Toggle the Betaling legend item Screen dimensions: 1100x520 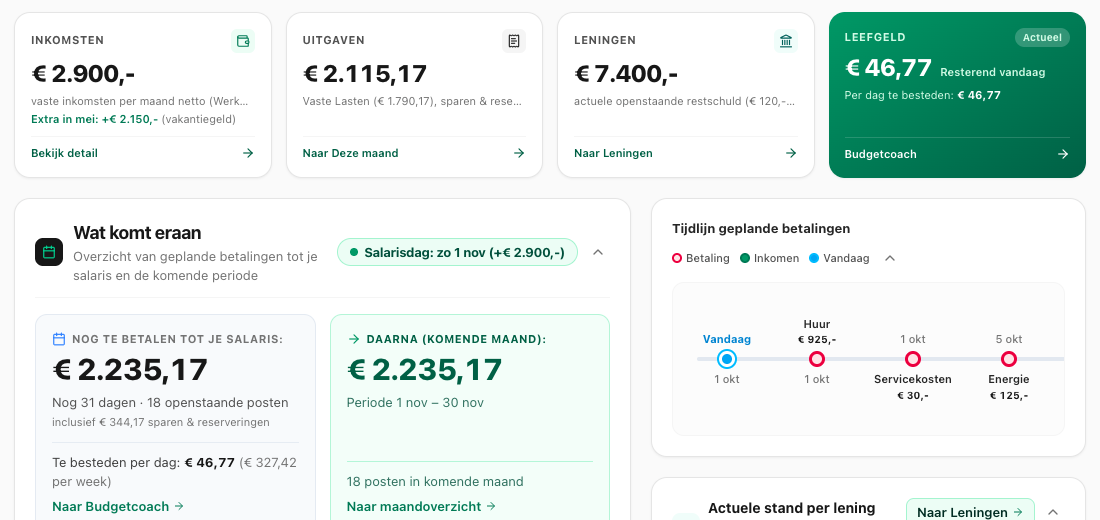point(701,258)
